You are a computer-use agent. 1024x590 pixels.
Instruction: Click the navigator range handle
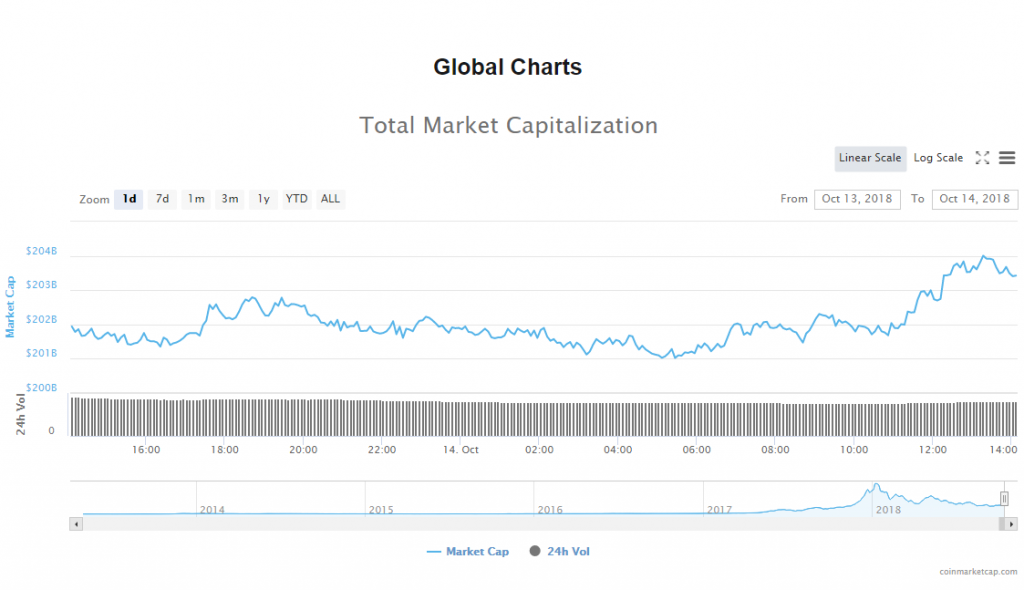pos(1004,498)
